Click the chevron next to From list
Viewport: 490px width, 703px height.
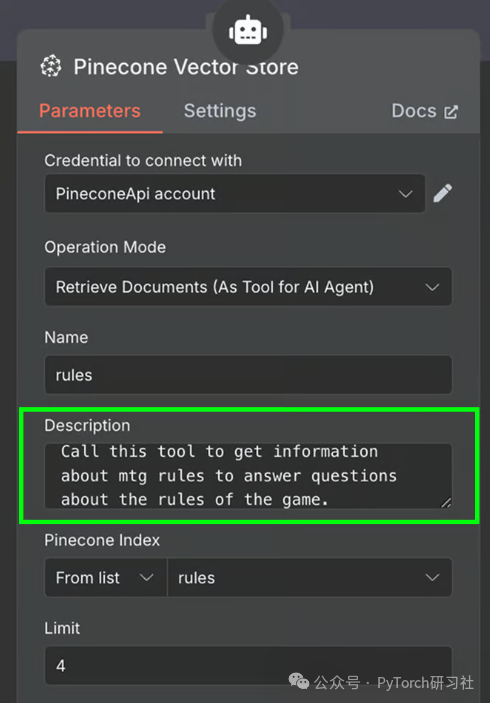(x=147, y=577)
